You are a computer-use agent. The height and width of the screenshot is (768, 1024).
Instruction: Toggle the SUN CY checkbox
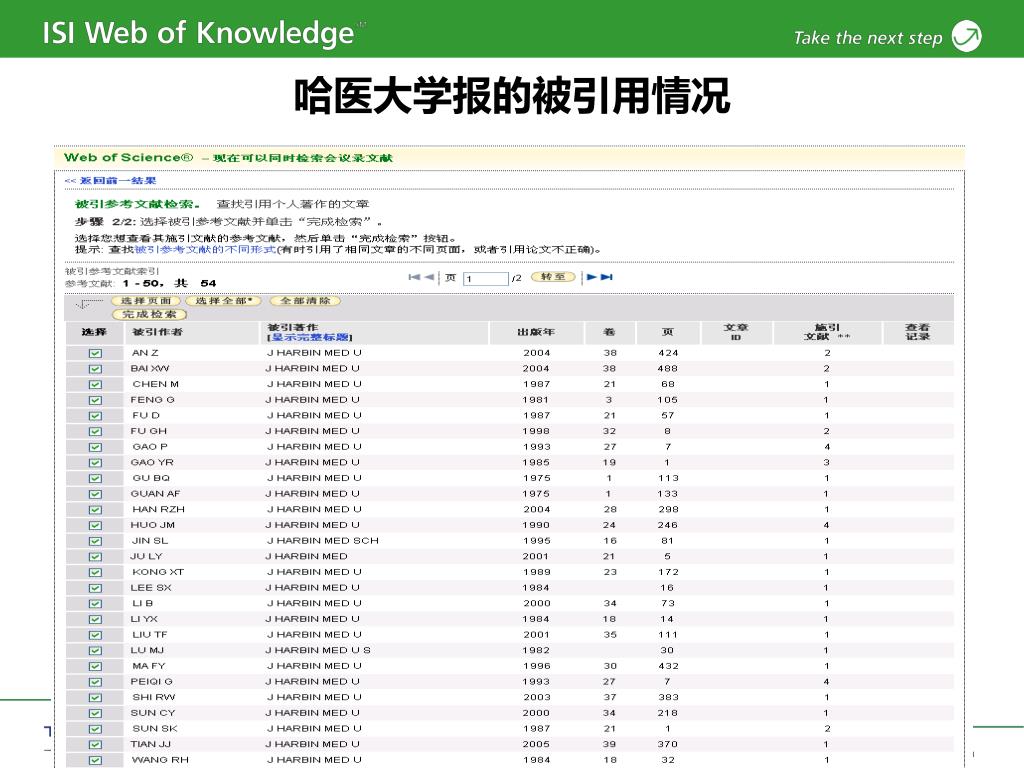(x=95, y=714)
